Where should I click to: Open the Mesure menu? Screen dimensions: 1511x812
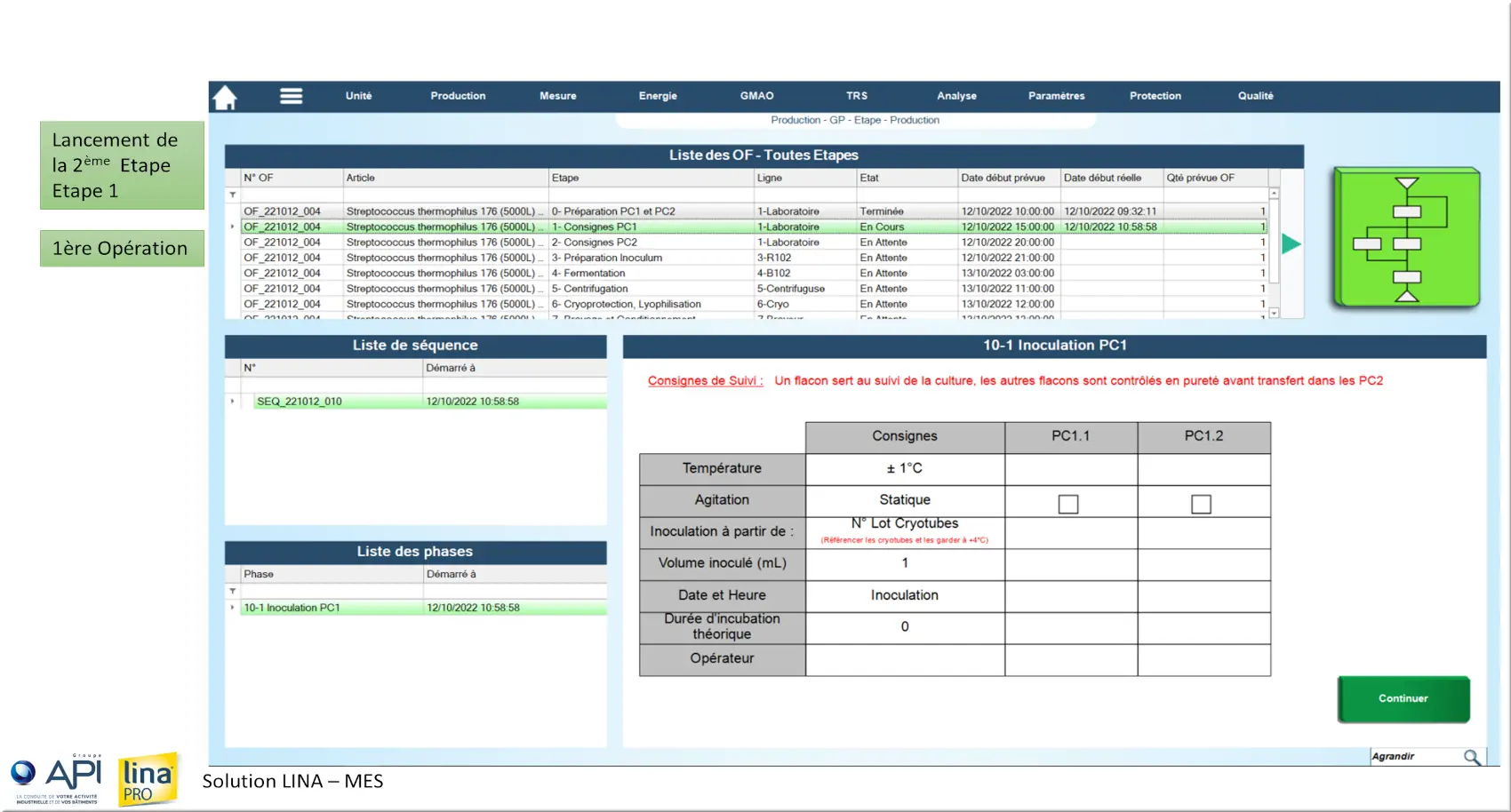[557, 96]
